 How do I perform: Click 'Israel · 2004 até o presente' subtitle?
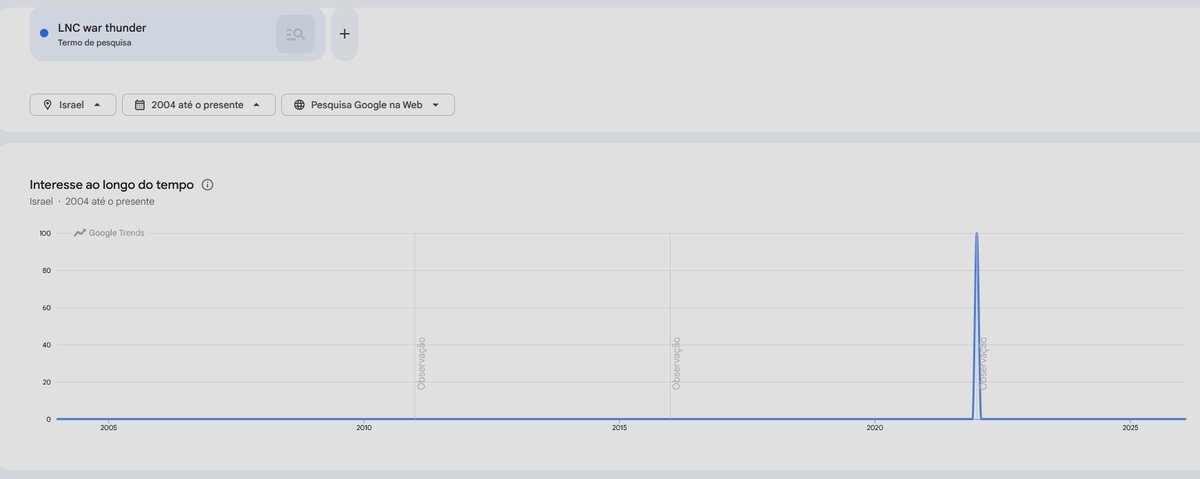[92, 201]
